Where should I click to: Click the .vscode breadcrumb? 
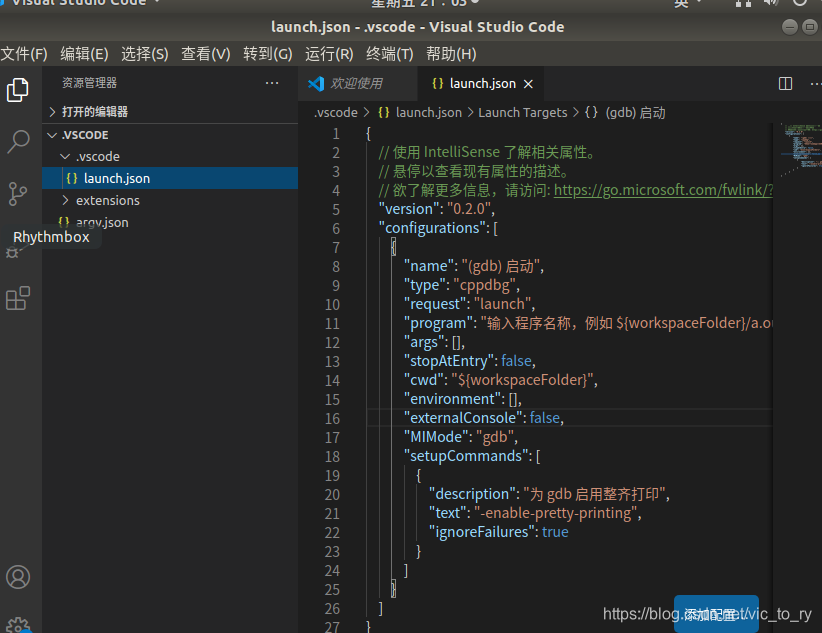(x=336, y=113)
